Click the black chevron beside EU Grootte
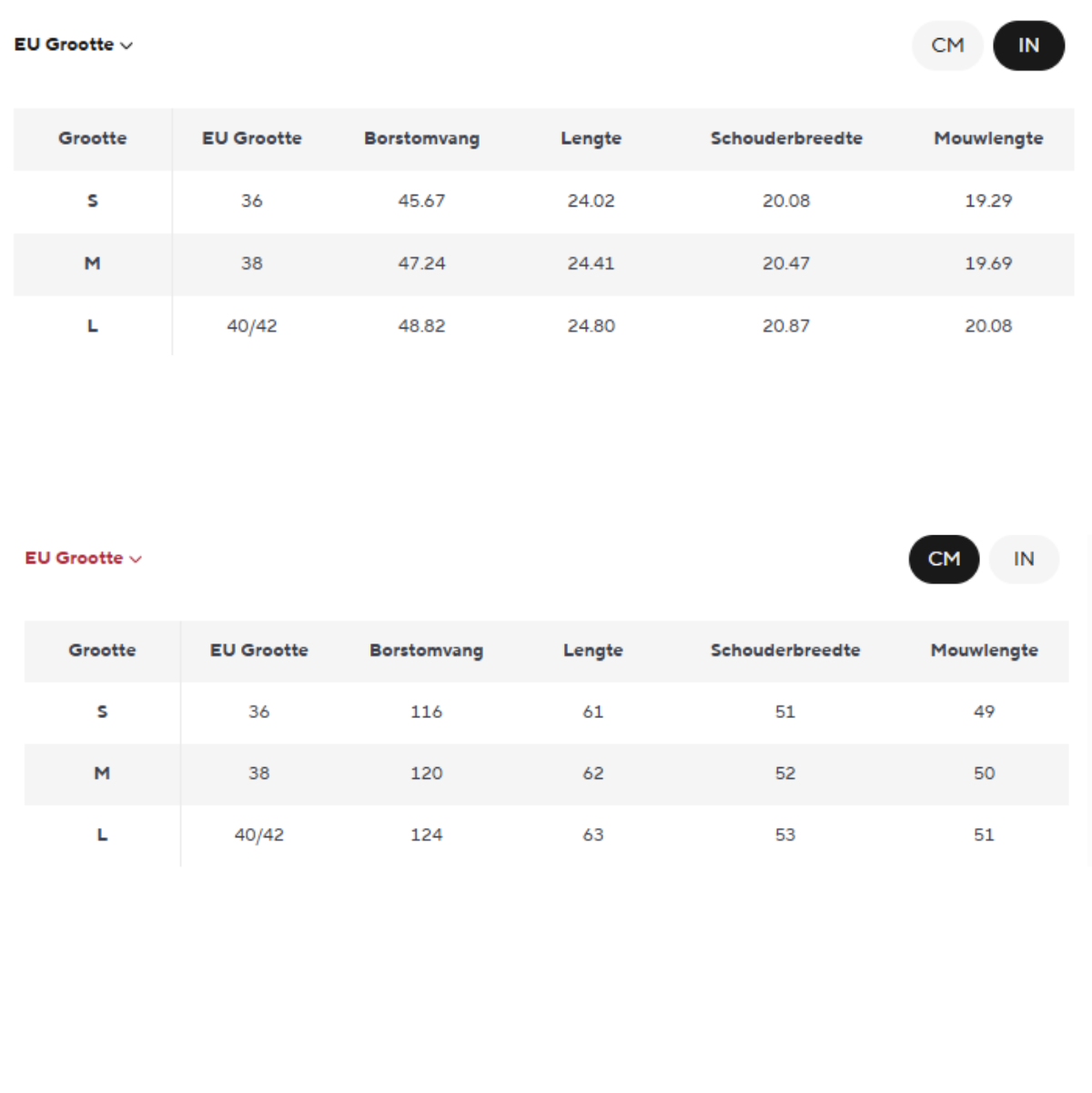Screen dimensions: 1092x1093 coord(126,46)
